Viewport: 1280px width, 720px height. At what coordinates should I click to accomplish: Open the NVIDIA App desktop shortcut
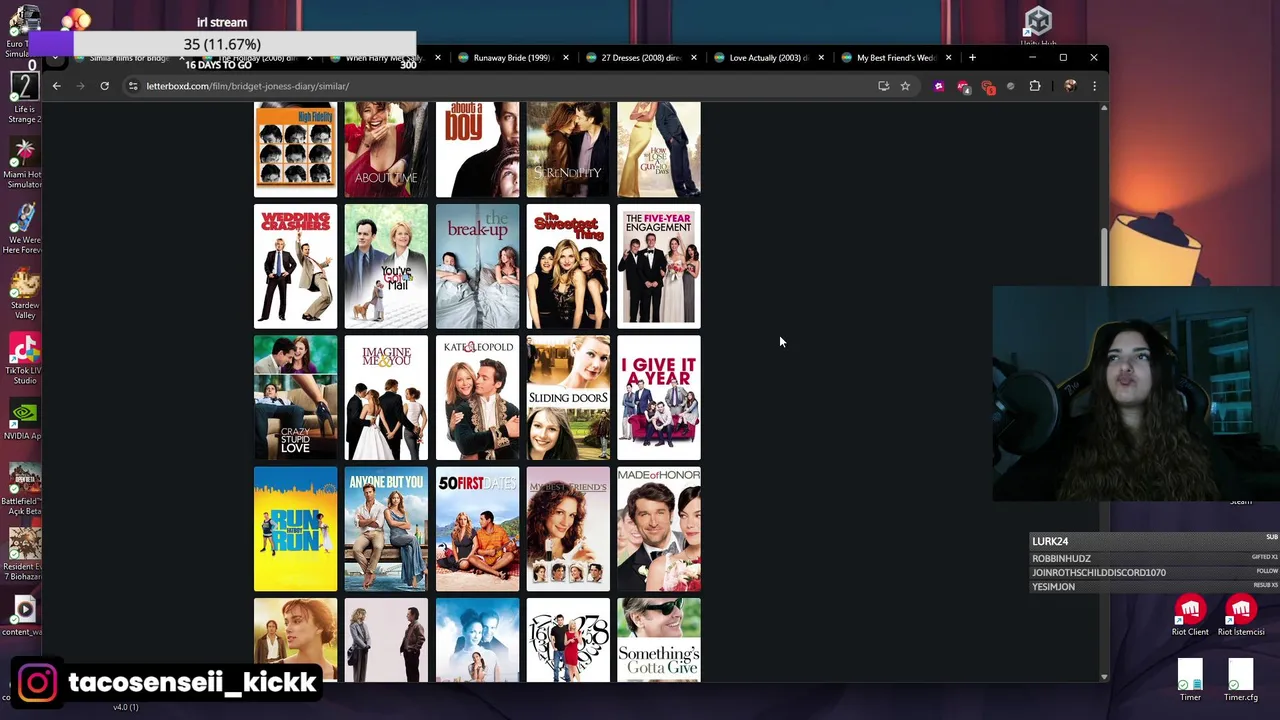(24, 420)
